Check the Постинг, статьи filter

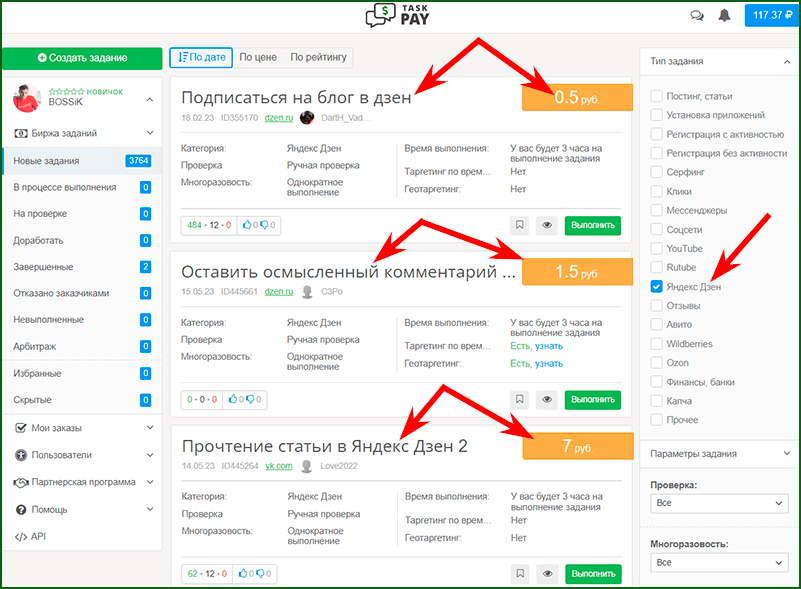(656, 96)
